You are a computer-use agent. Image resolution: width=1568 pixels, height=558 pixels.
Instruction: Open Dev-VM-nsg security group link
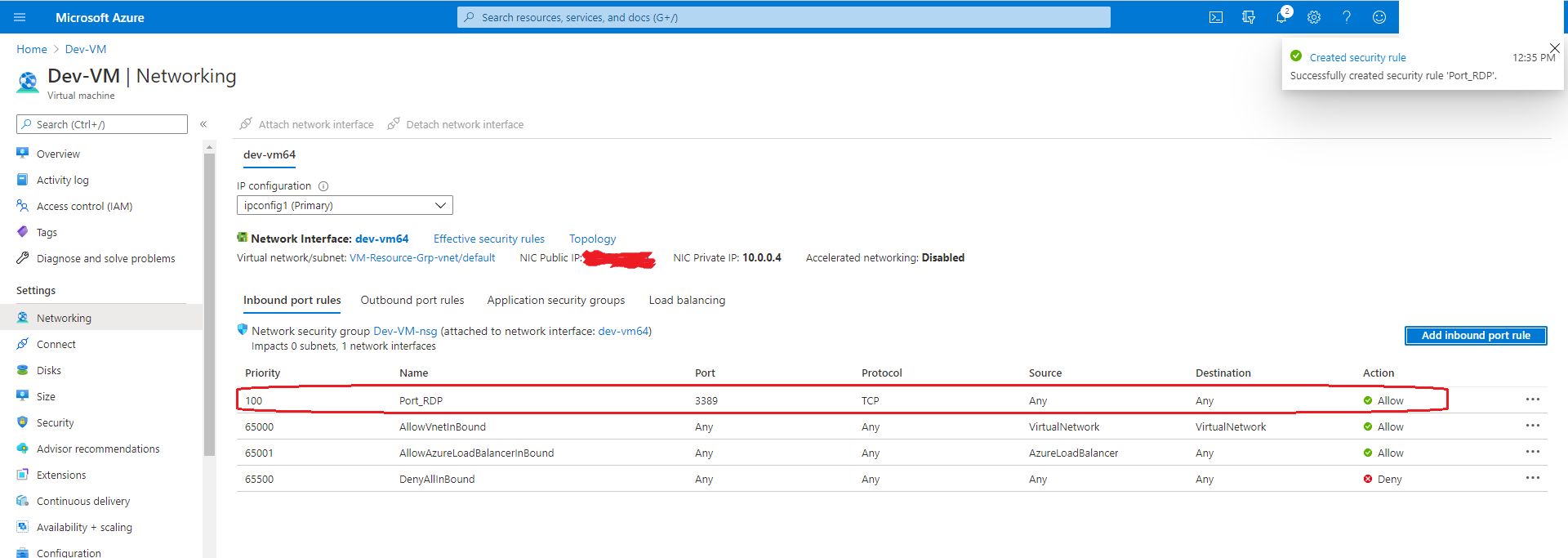pos(405,331)
